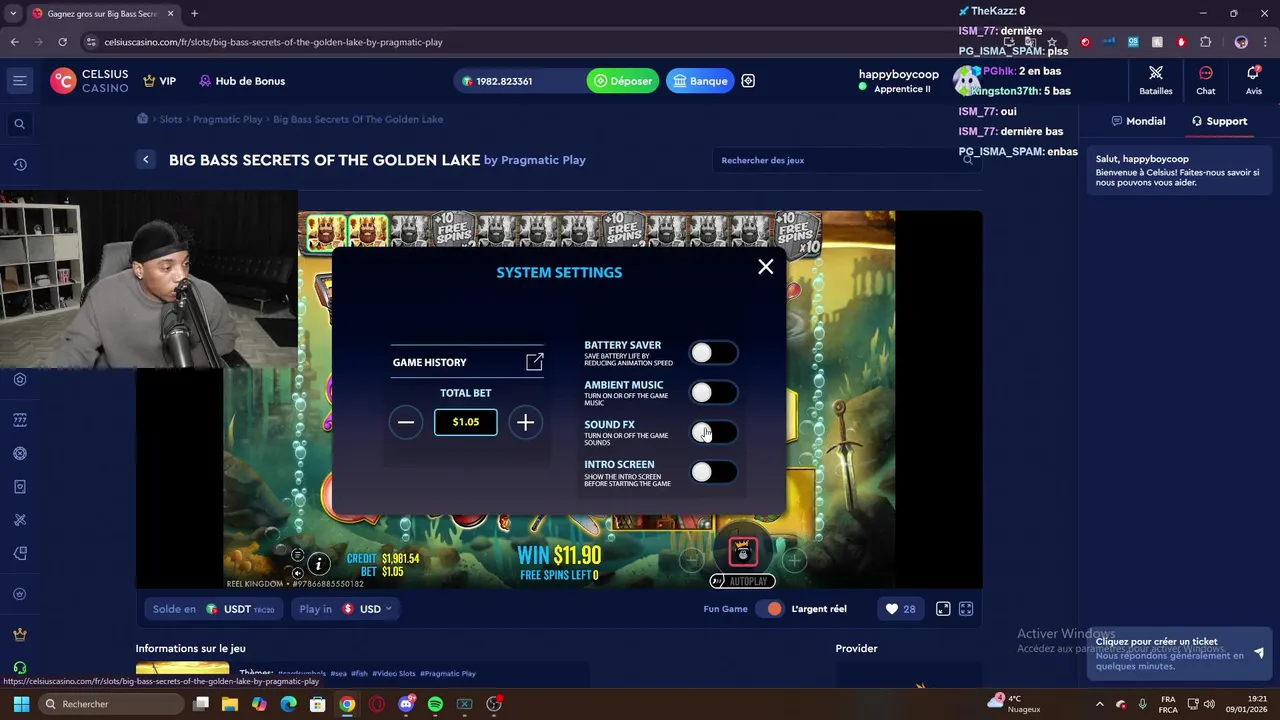Open recent history icon in sidebar
The image size is (1280, 720).
pos(19,165)
